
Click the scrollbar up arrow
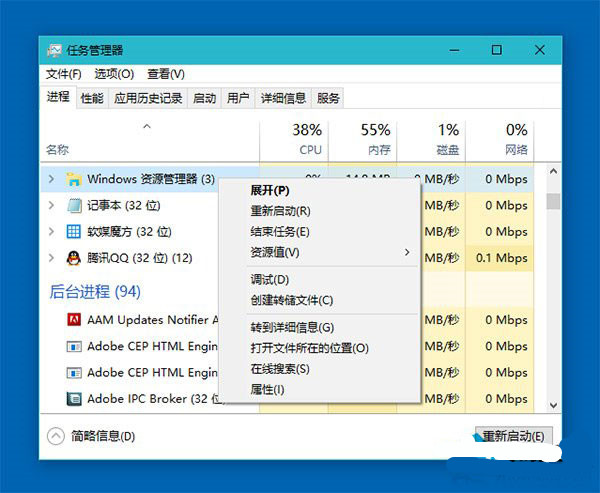553,171
